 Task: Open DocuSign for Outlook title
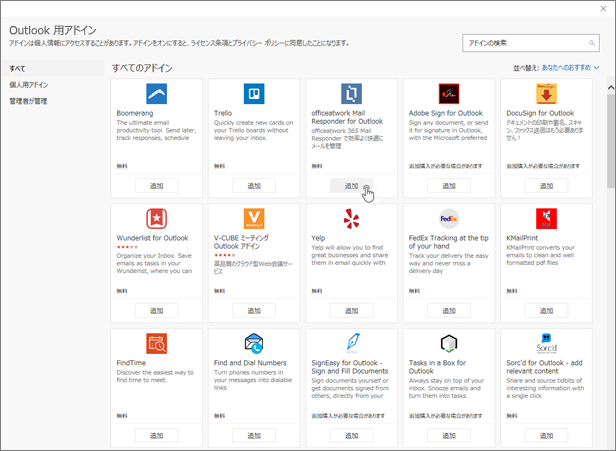(540, 113)
